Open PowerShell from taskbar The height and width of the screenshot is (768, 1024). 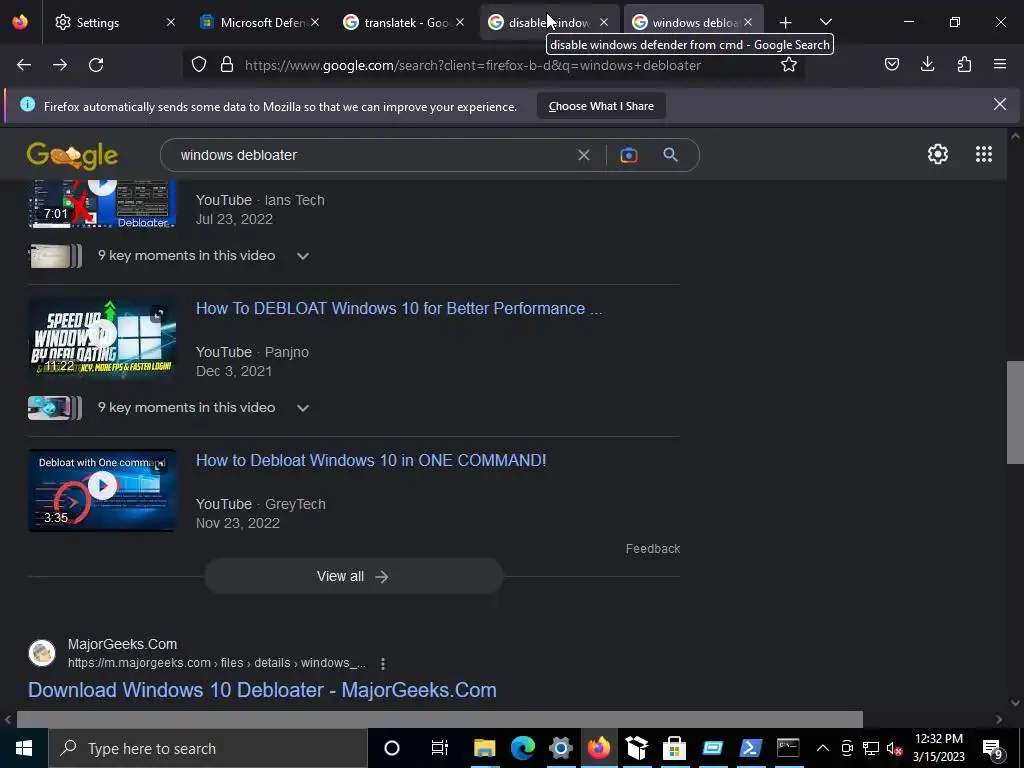[750, 748]
